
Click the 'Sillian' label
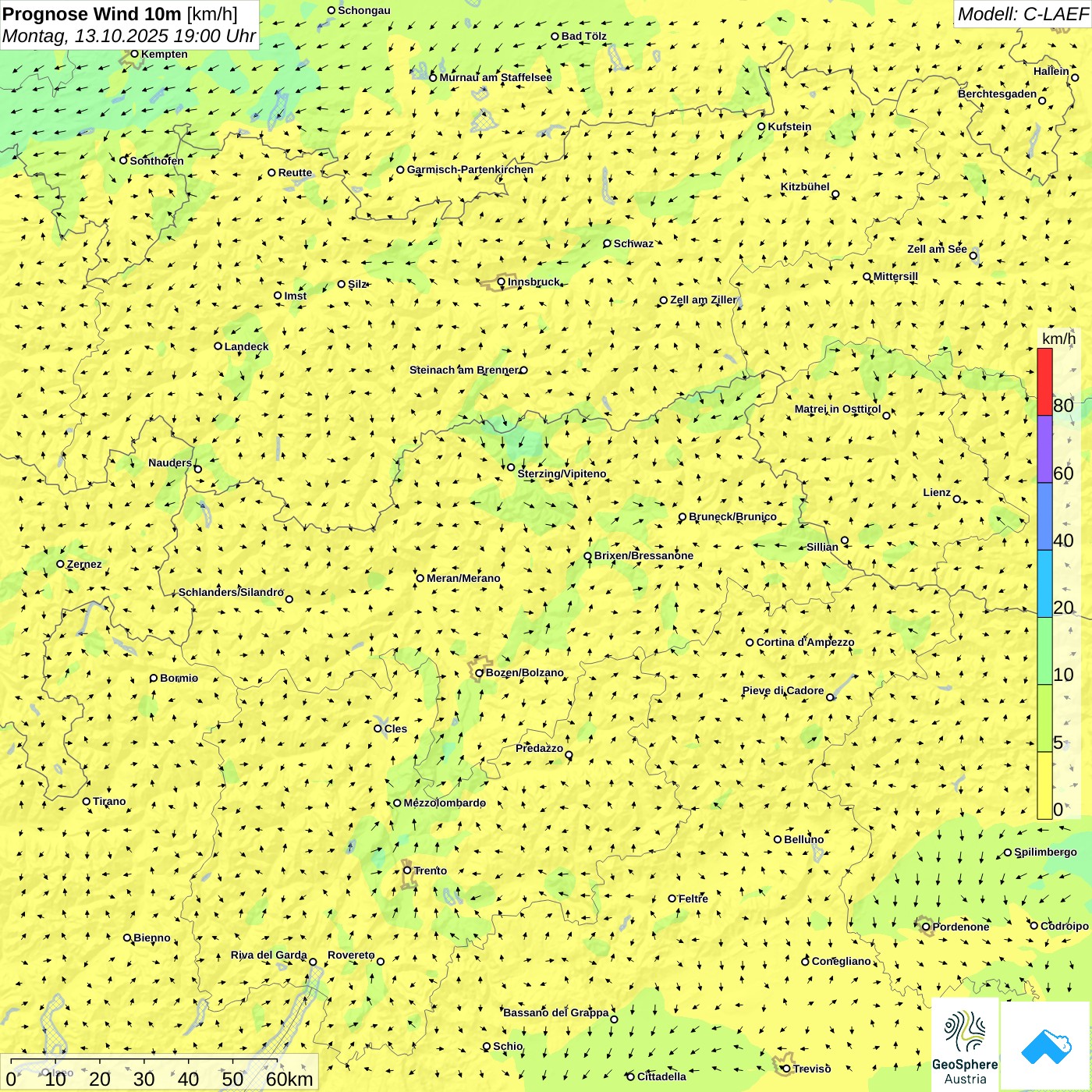pyautogui.click(x=822, y=547)
